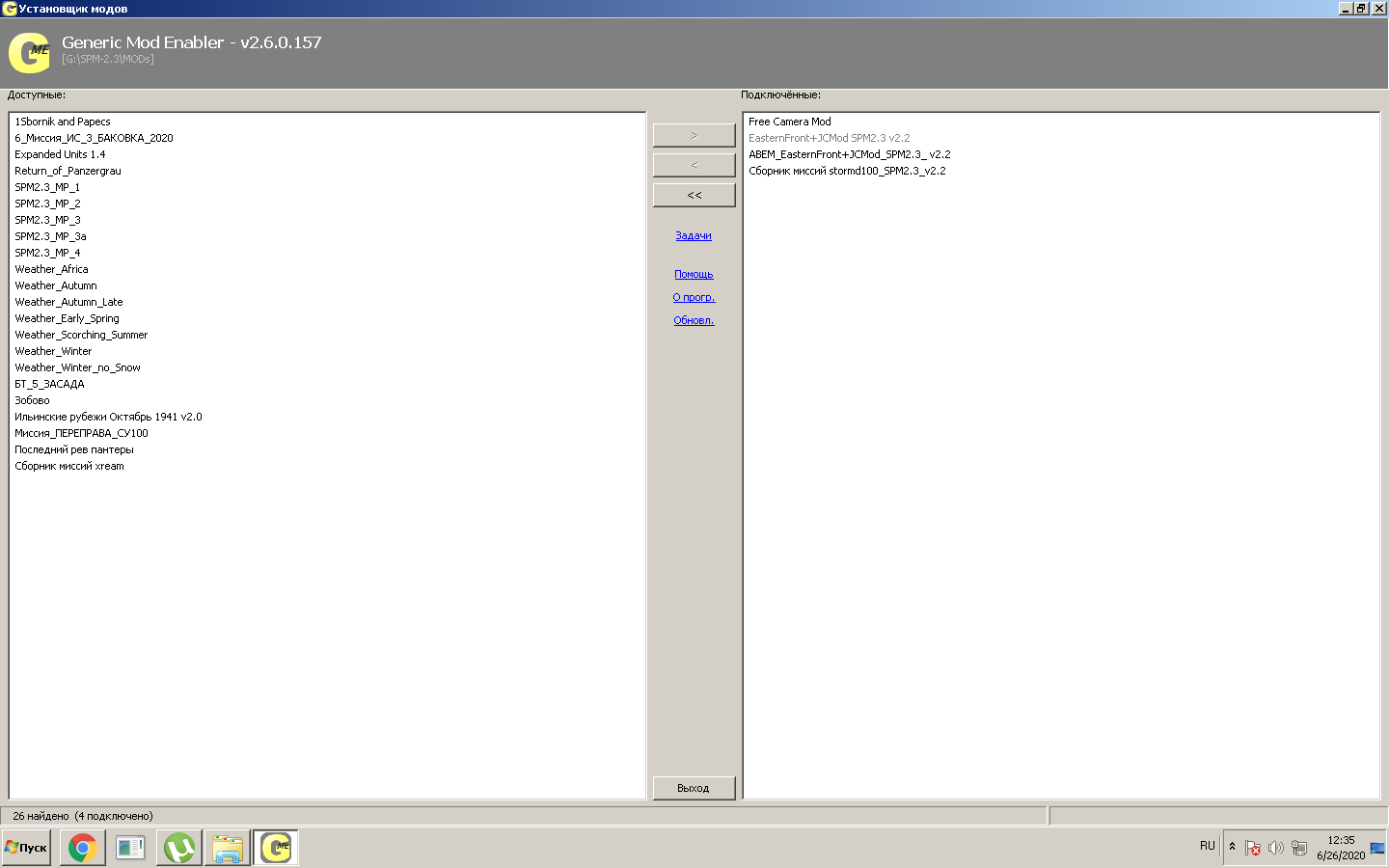Open the О прогр. link
1389x868 pixels.
694,297
